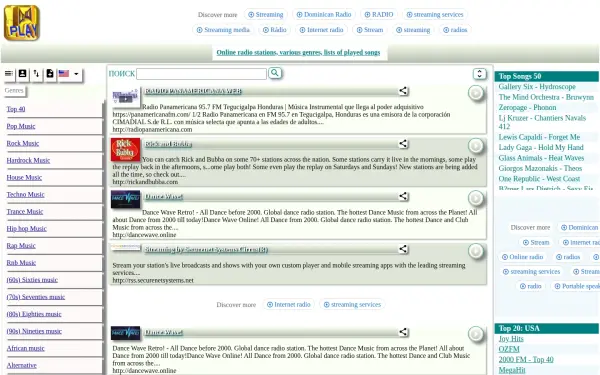Click Internet radio chip below the Securenet station
The height and width of the screenshot is (375, 600).
click(x=289, y=305)
